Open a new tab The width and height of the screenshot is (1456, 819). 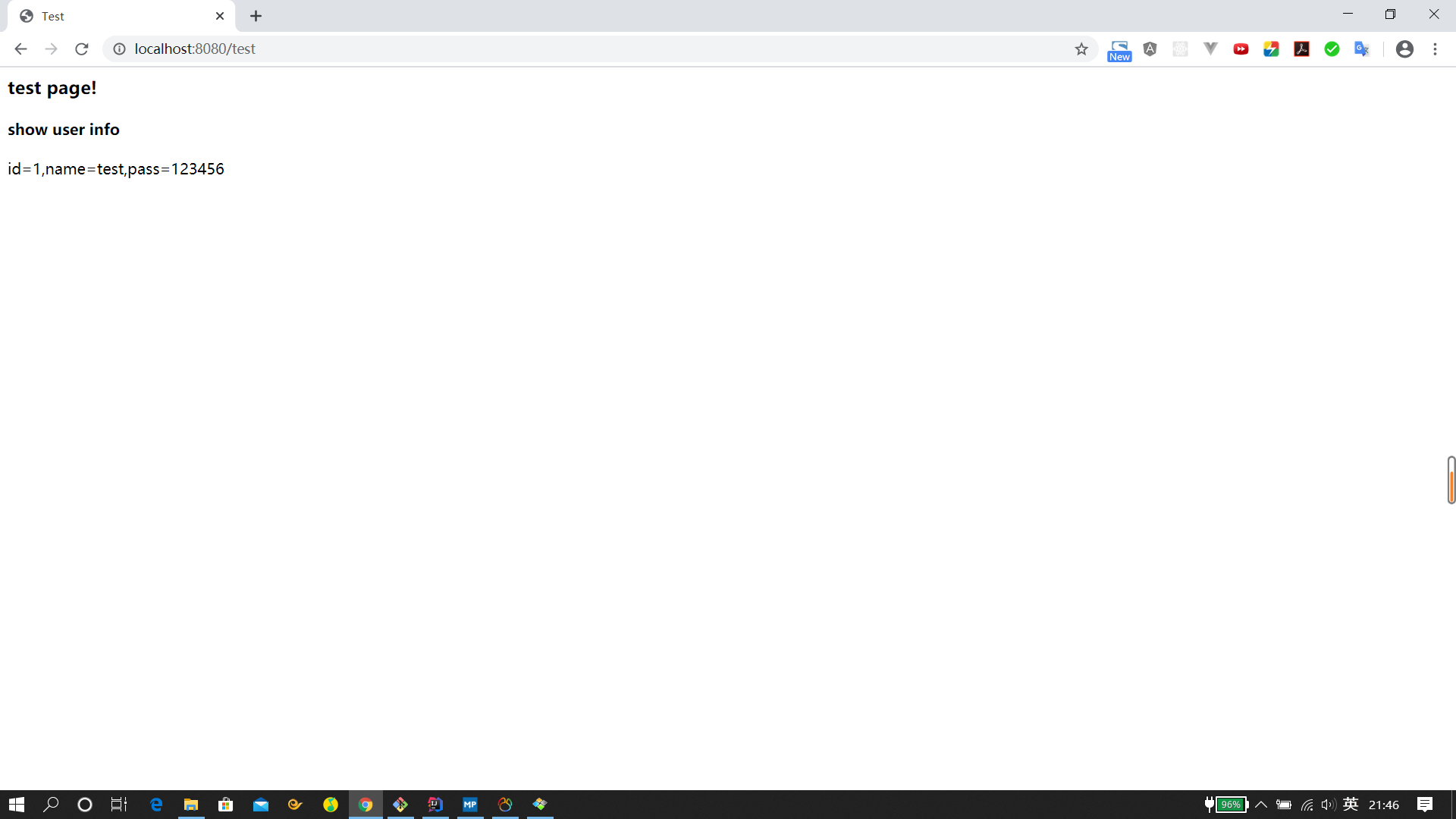[x=256, y=16]
